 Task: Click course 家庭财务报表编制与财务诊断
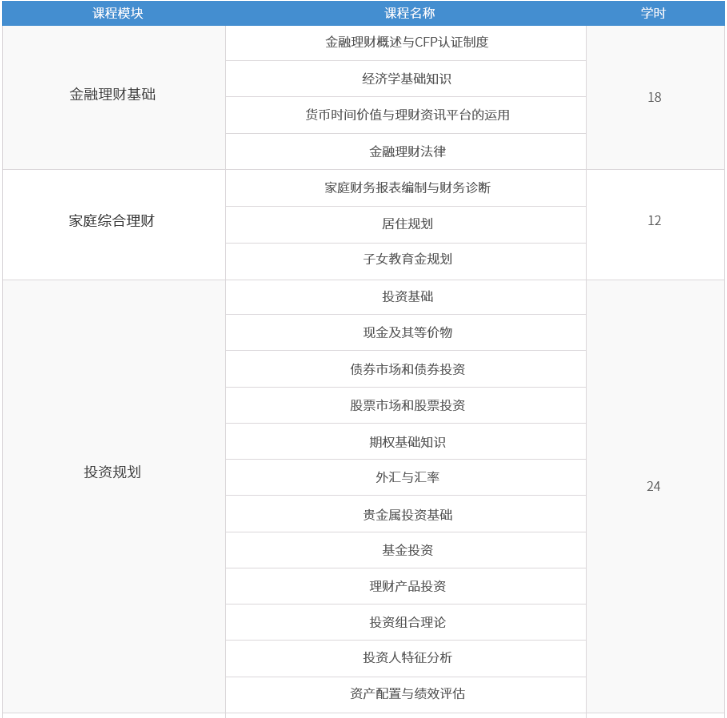tap(407, 187)
